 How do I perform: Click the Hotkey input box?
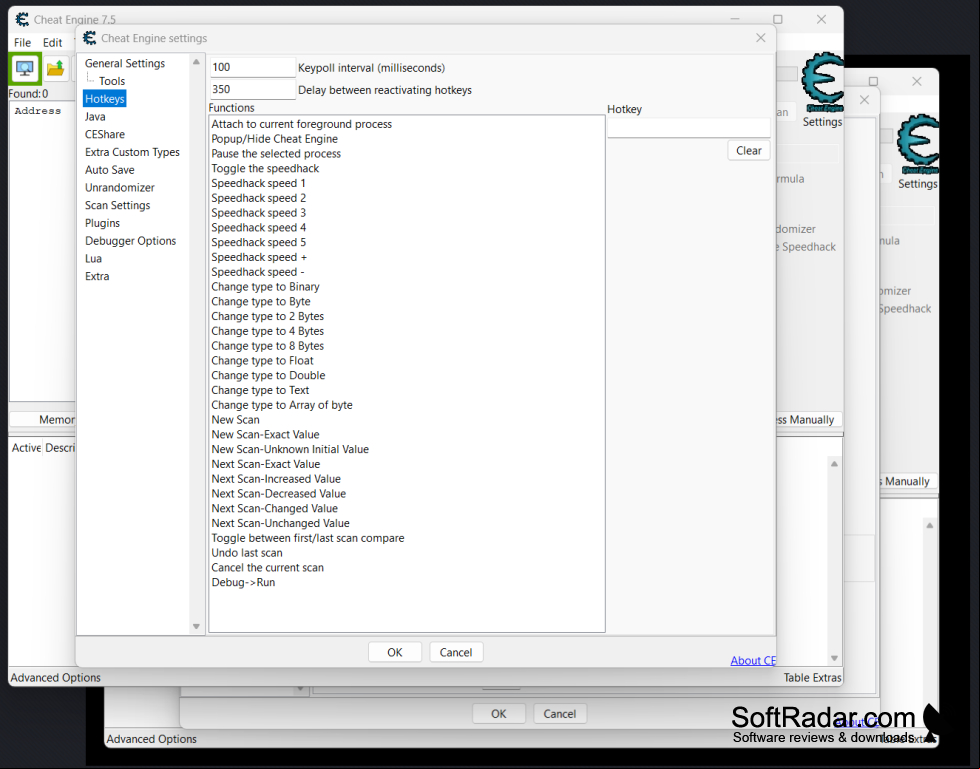coord(689,128)
